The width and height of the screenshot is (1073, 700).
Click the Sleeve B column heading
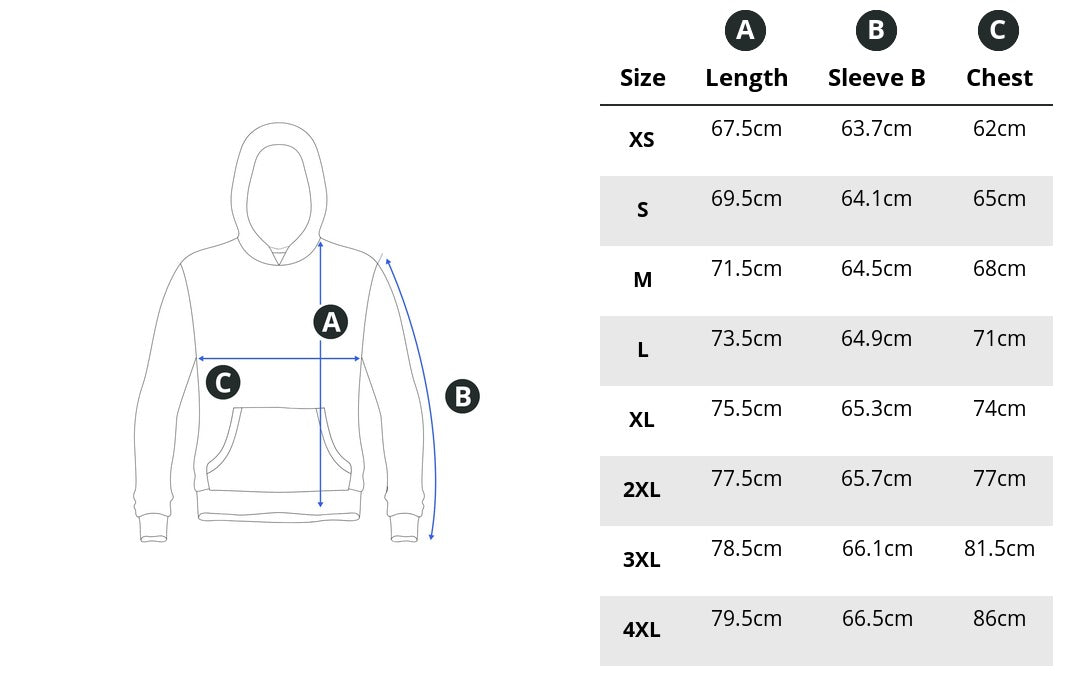(x=876, y=78)
